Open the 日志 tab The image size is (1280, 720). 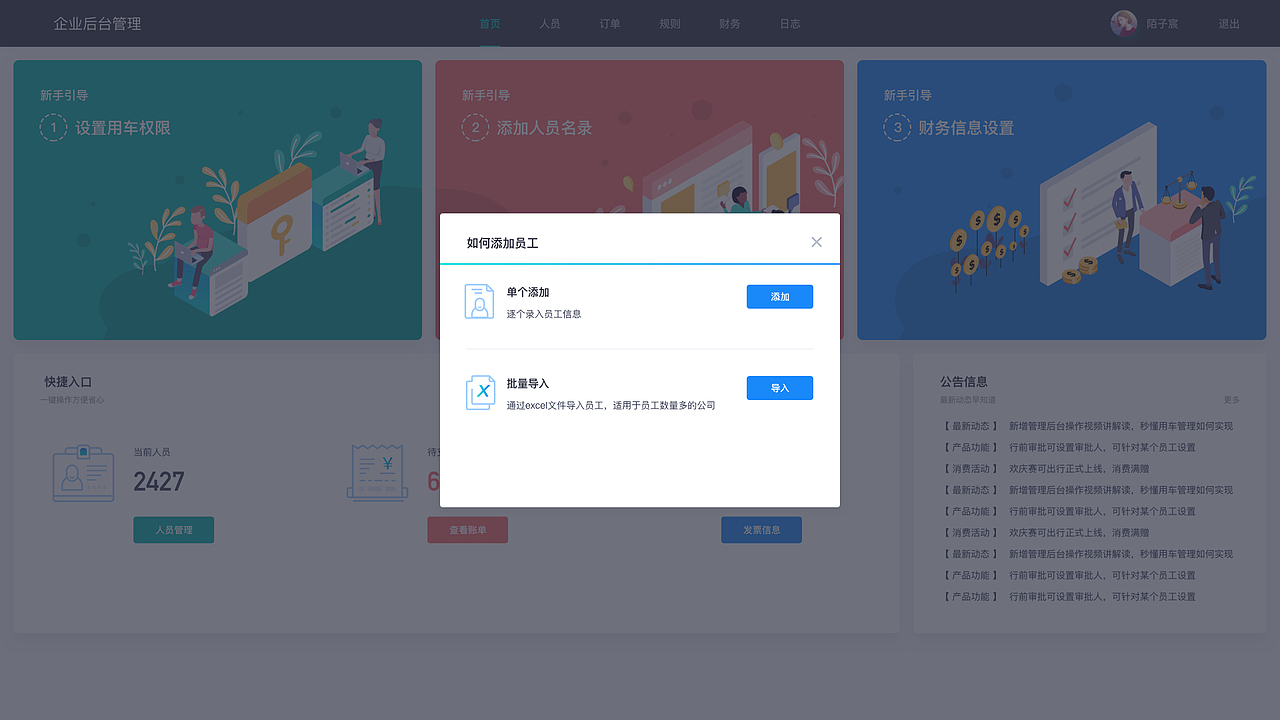pos(790,24)
